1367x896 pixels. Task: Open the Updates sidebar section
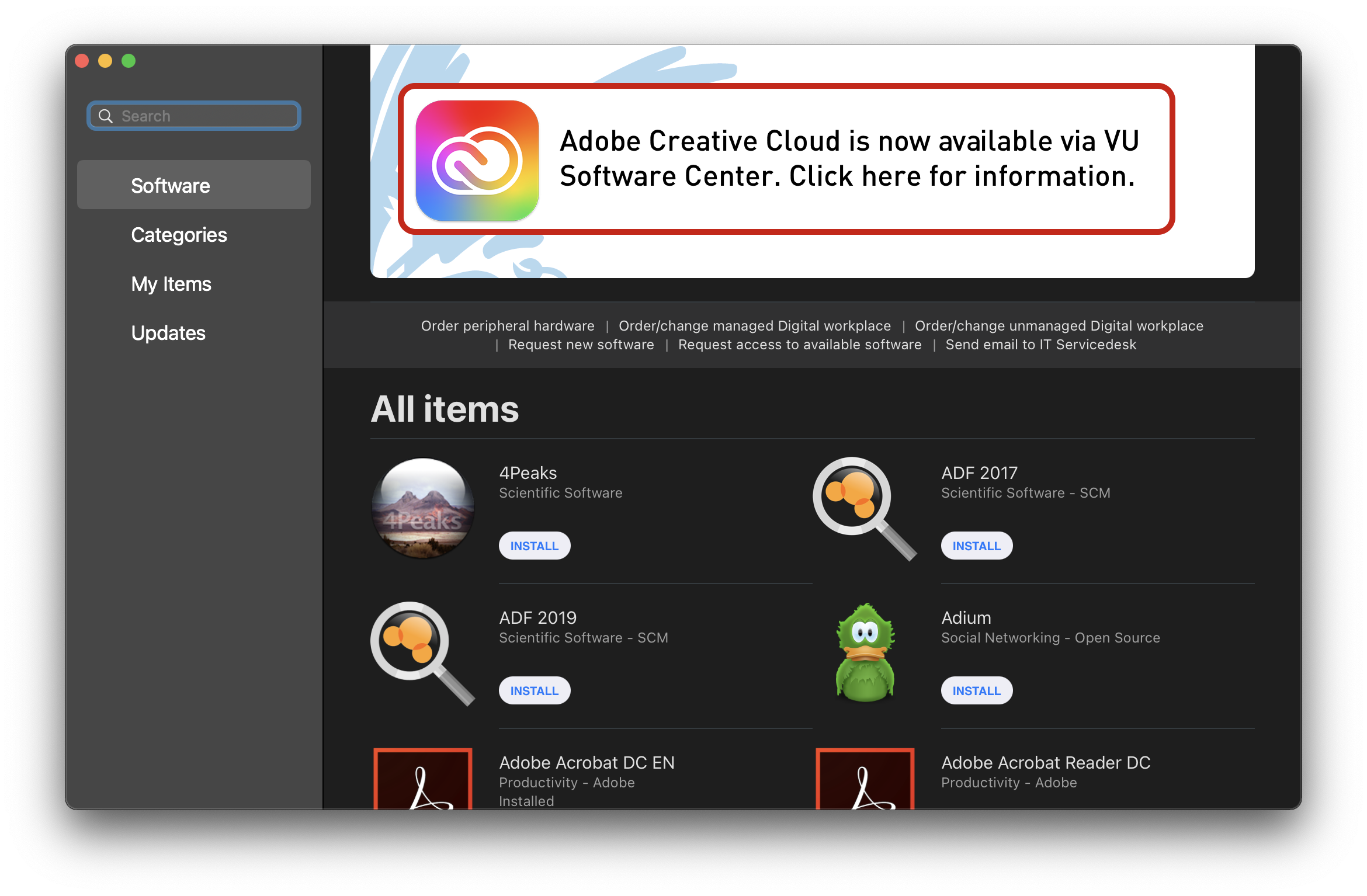(x=168, y=333)
